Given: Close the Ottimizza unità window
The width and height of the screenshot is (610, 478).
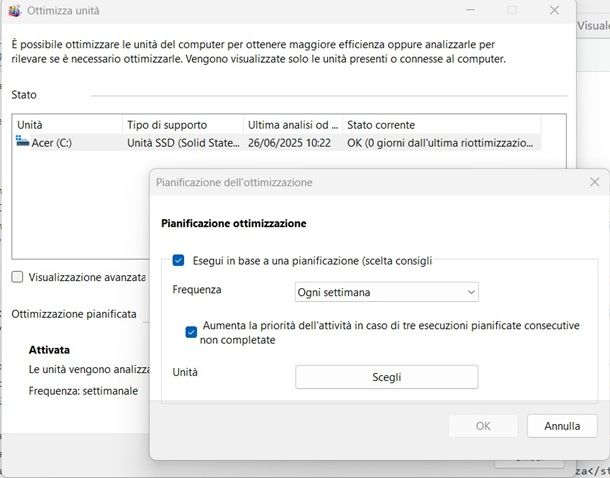Looking at the screenshot, I should [x=554, y=10].
